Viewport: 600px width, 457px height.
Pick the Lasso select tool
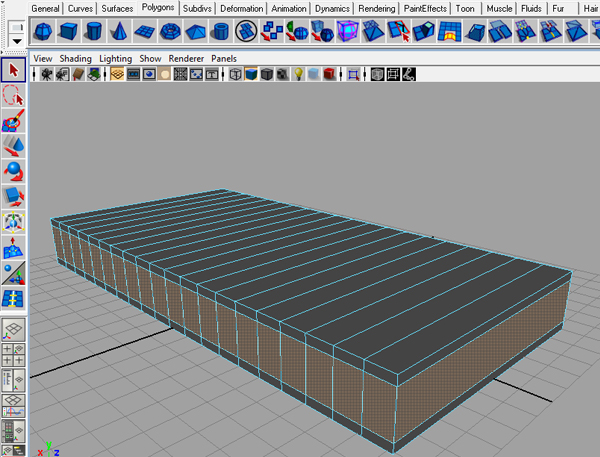coord(14,96)
